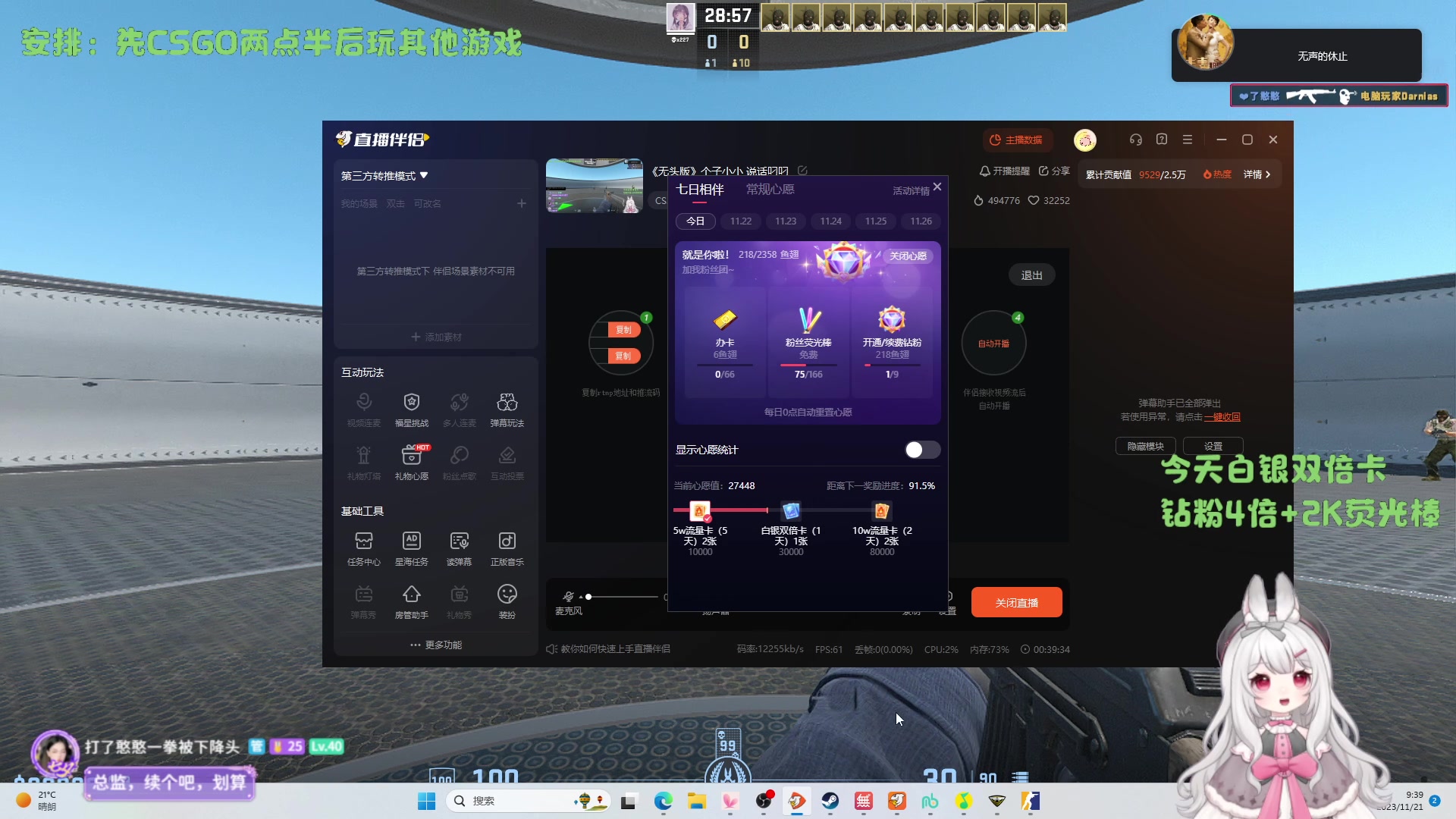Viewport: 1456px width, 819px height.
Task: Click 一键收回 recall link
Action: click(x=1222, y=416)
